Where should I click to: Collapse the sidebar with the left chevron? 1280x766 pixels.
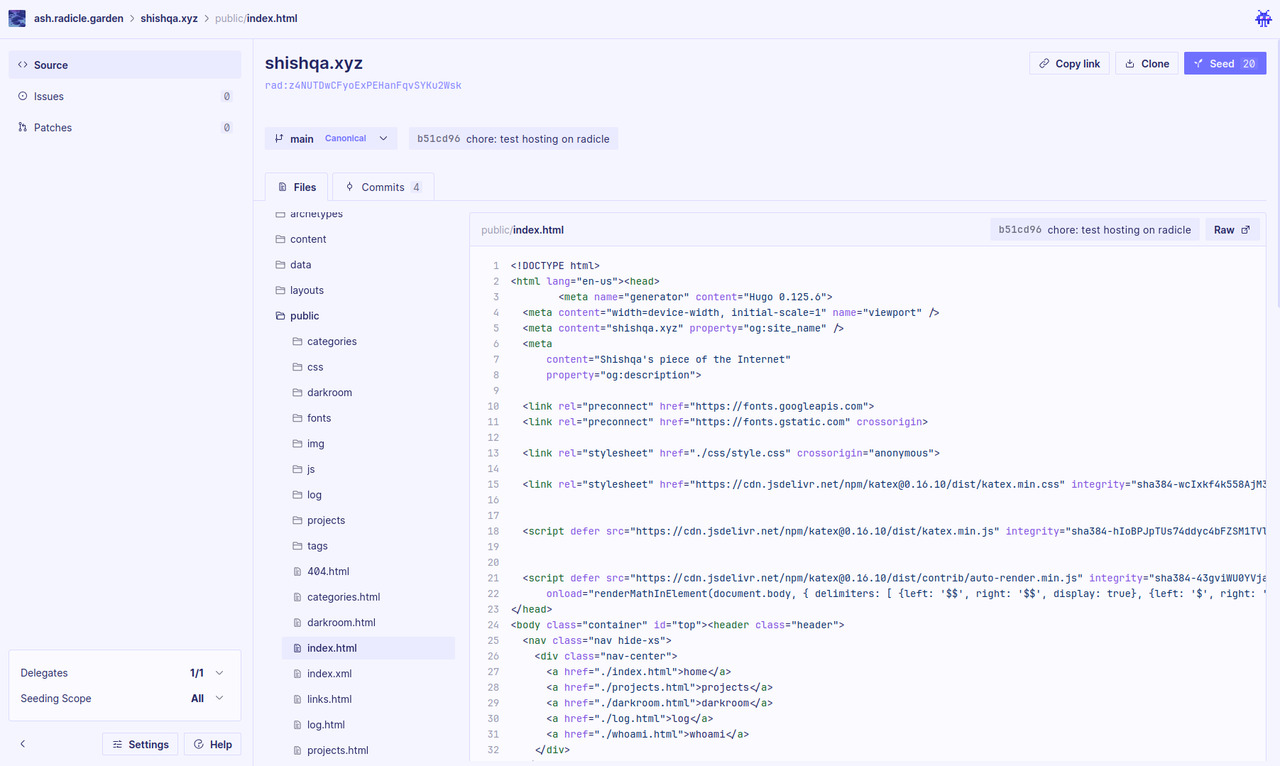[23, 744]
